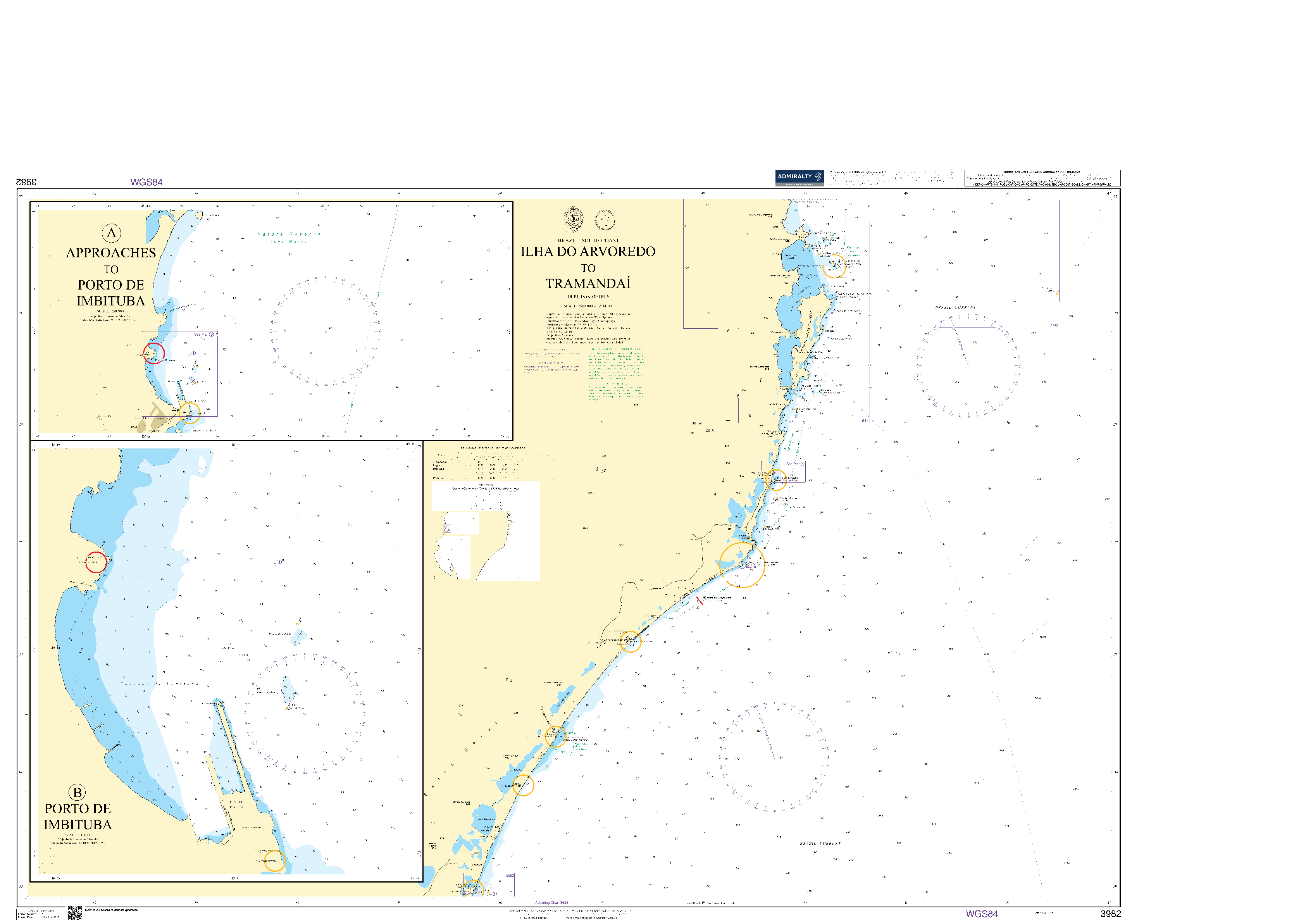Click the ADMIRALTY logo badge
Viewport: 1306px width, 924px height.
tap(799, 178)
